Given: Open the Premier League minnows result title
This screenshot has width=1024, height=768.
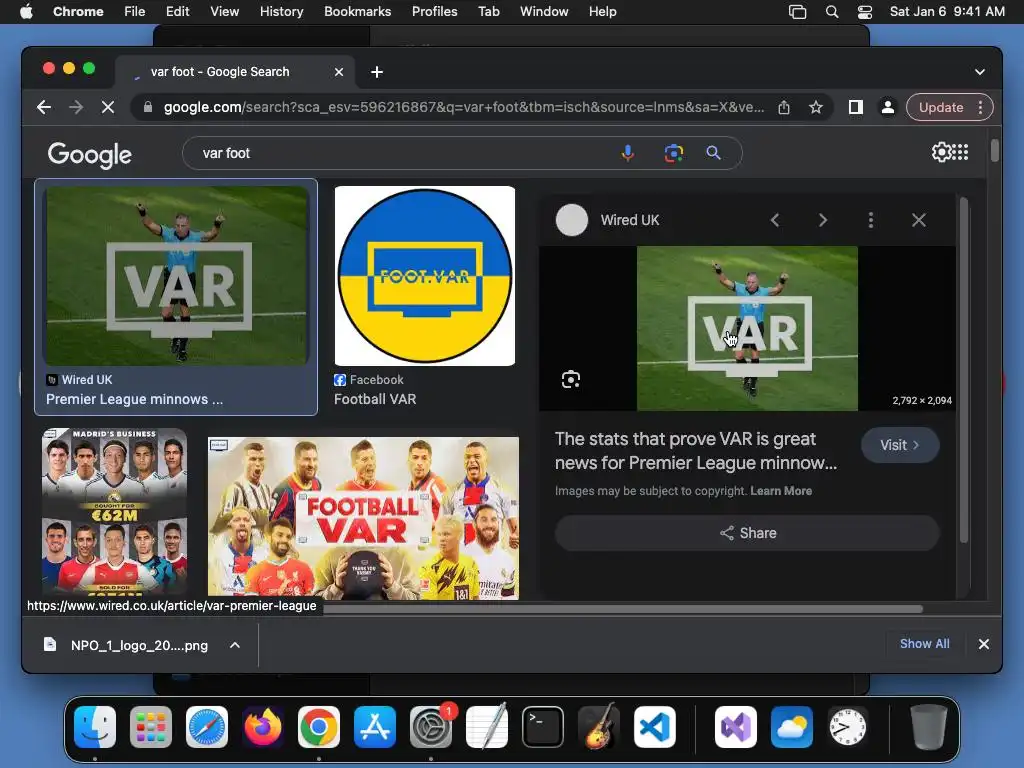Looking at the screenshot, I should click(x=135, y=400).
